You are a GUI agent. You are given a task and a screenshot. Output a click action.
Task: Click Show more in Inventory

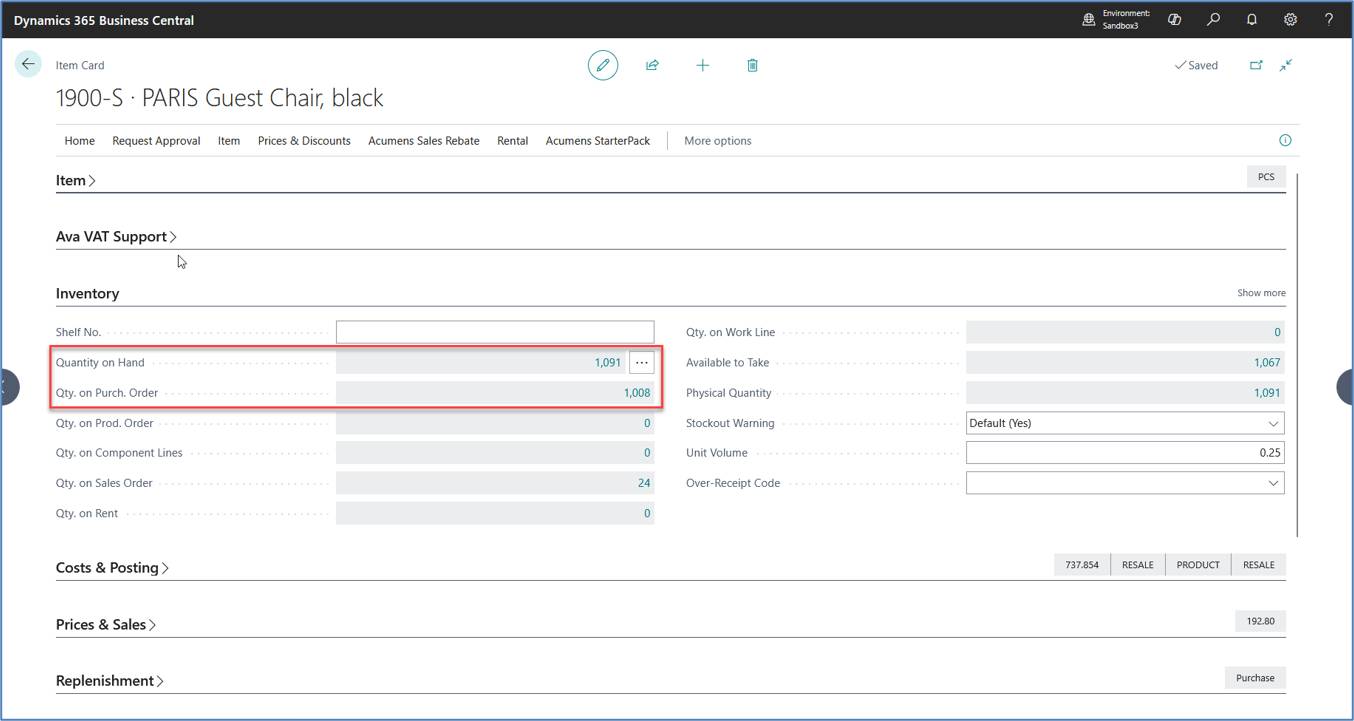point(1261,293)
